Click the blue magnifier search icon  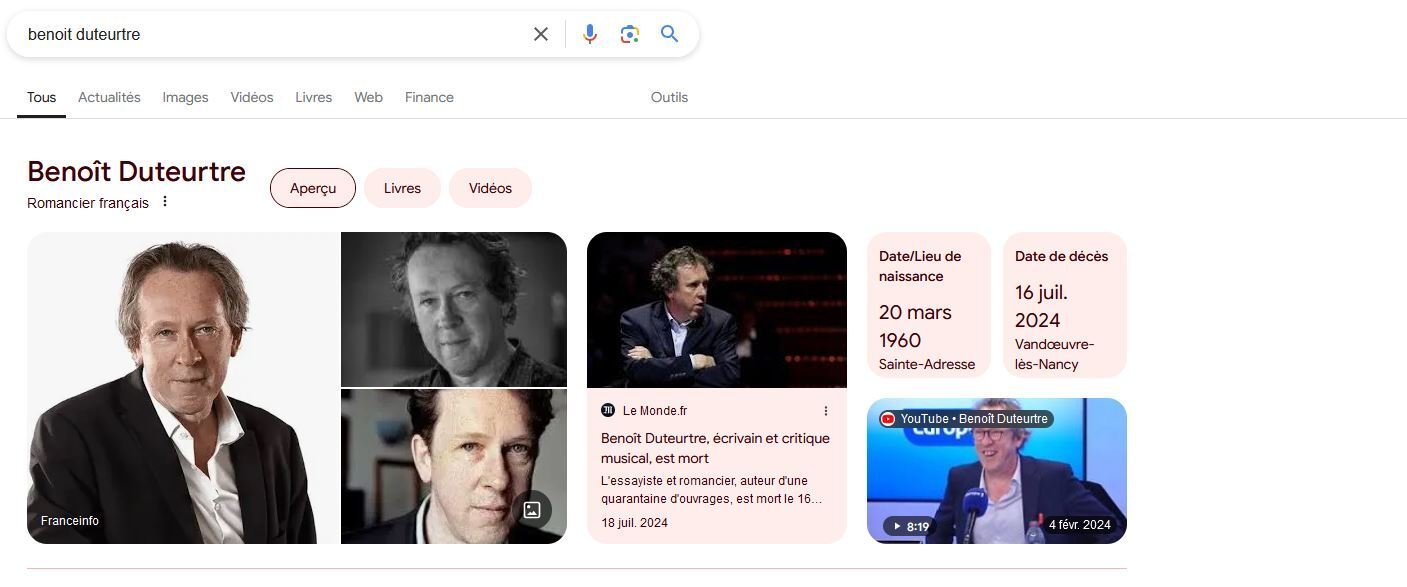click(x=669, y=34)
